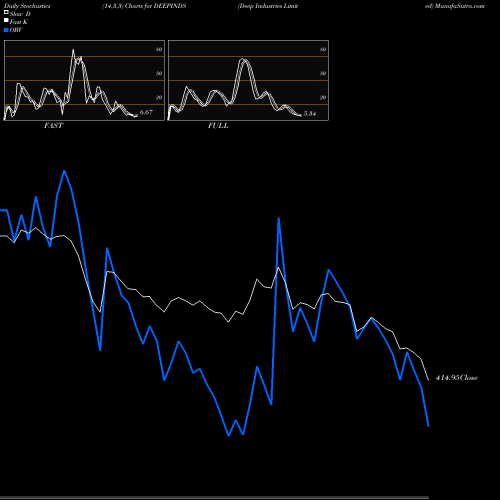
Task: Click the Deep Industries Limited name text
Action: (268, 6)
